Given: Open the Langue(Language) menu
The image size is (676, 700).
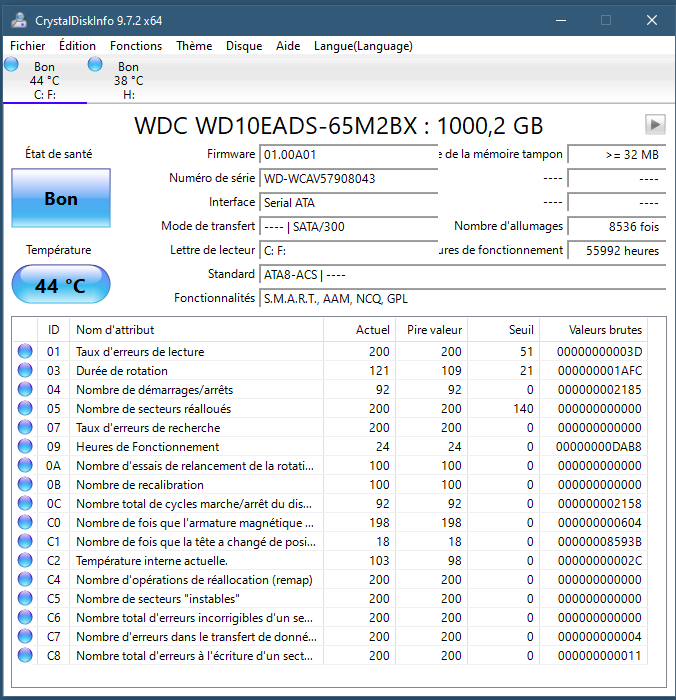Looking at the screenshot, I should (x=363, y=46).
